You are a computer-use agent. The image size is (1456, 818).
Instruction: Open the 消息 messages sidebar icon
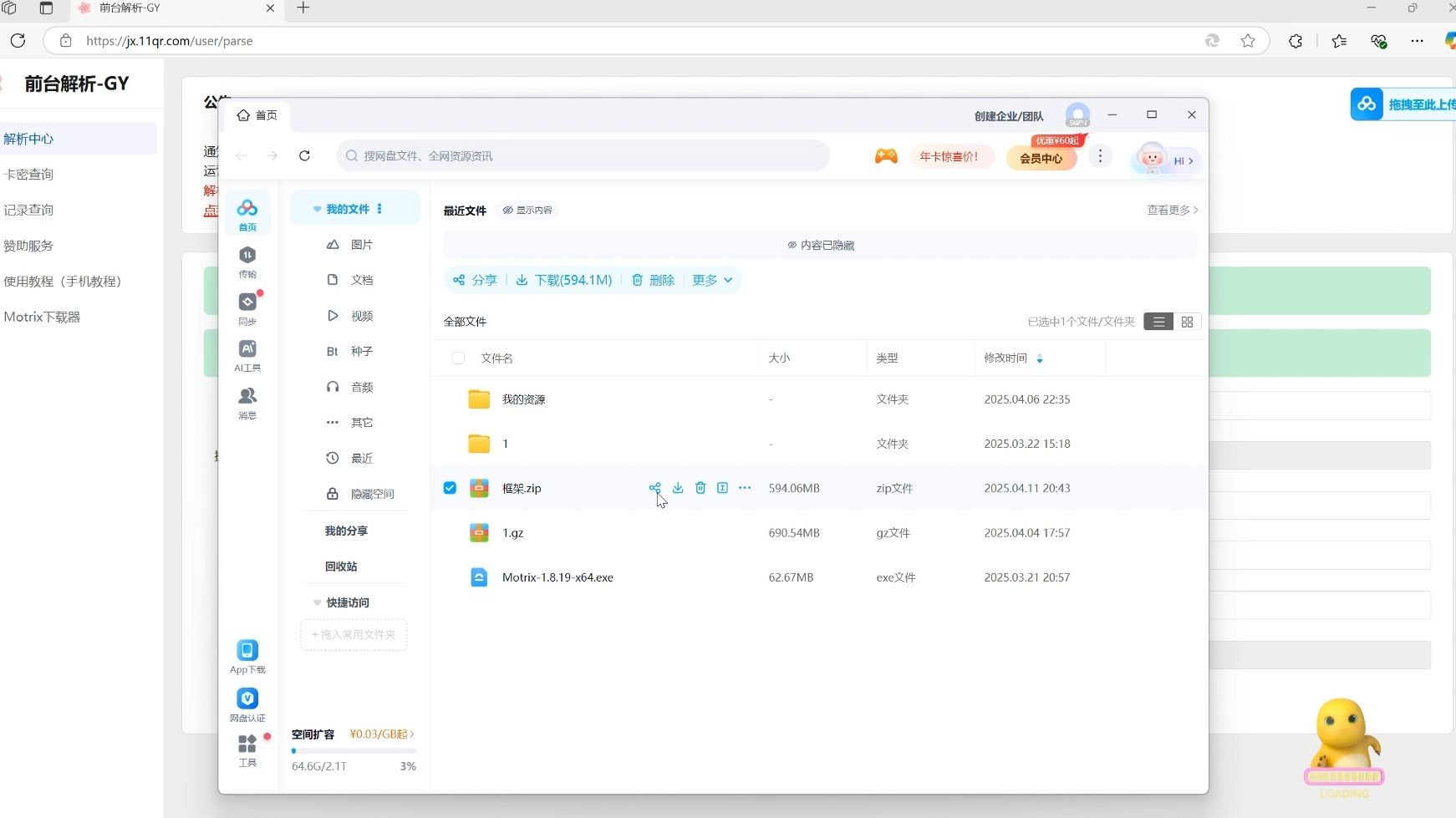click(247, 402)
